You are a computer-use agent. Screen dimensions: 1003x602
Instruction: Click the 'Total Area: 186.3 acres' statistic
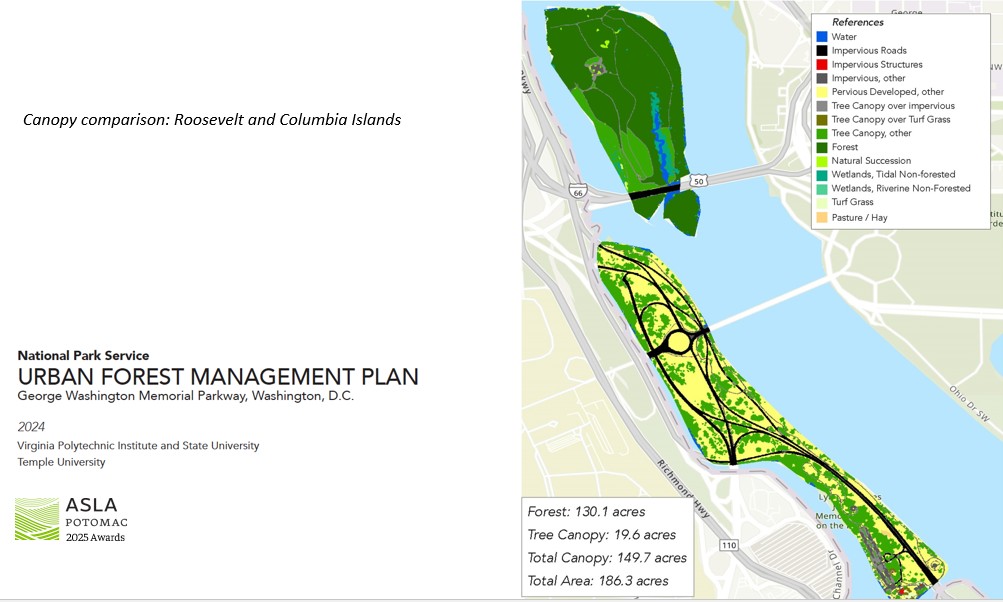tap(597, 581)
